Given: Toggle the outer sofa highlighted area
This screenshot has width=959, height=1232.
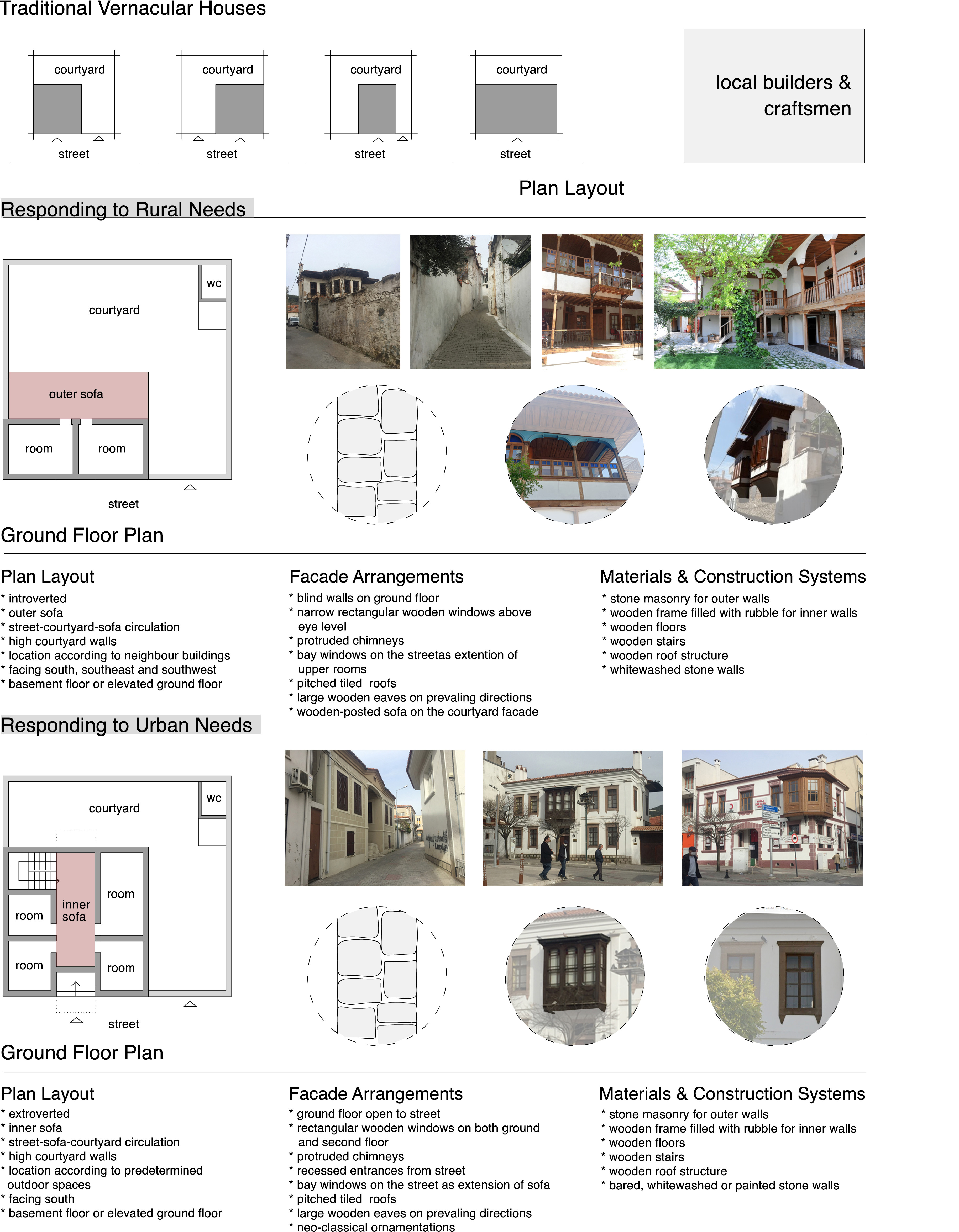Looking at the screenshot, I should coord(76,394).
